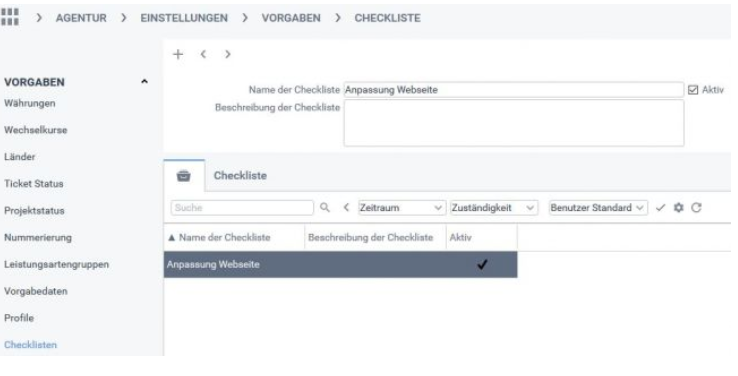Screen dimensions: 738x376
Task: Collapse the VORGABEN sidebar section
Action: [144, 81]
